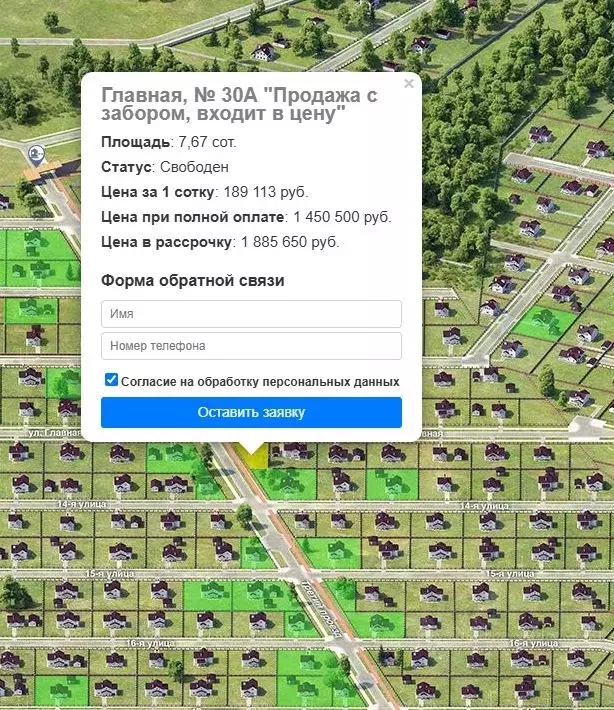Click the Имя input field
The width and height of the screenshot is (614, 710).
tap(251, 314)
